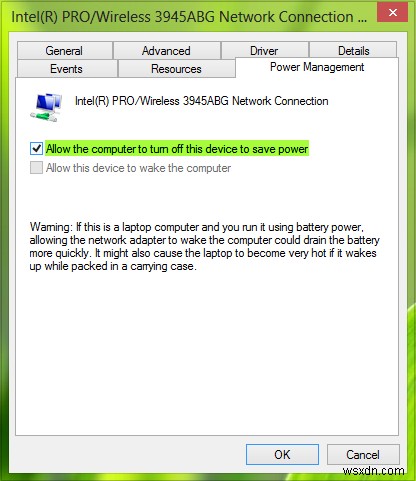View the Details tab
Viewport: 416px width, 481px height.
point(353,51)
